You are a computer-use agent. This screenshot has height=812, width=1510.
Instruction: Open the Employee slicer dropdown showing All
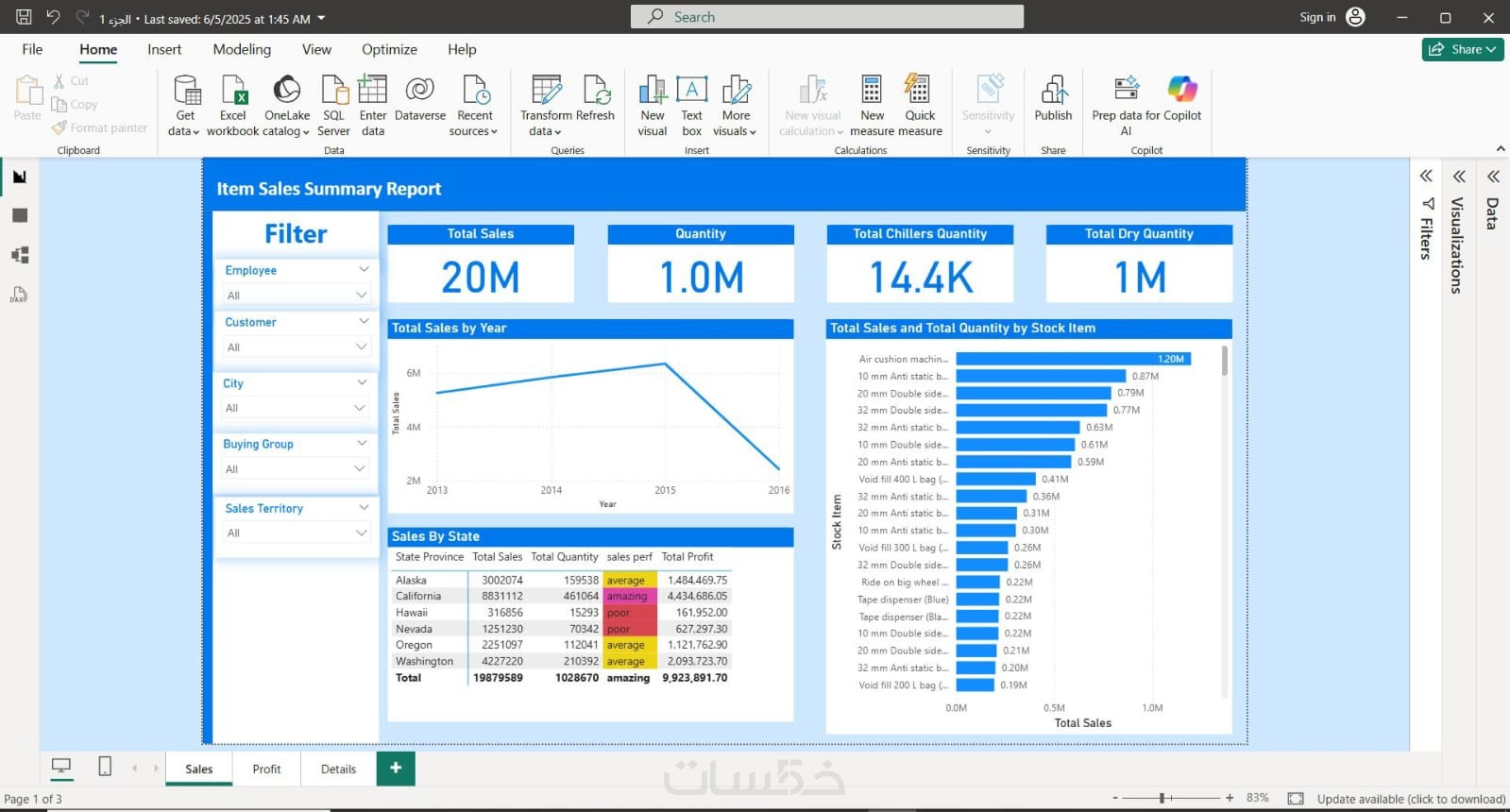(x=296, y=296)
